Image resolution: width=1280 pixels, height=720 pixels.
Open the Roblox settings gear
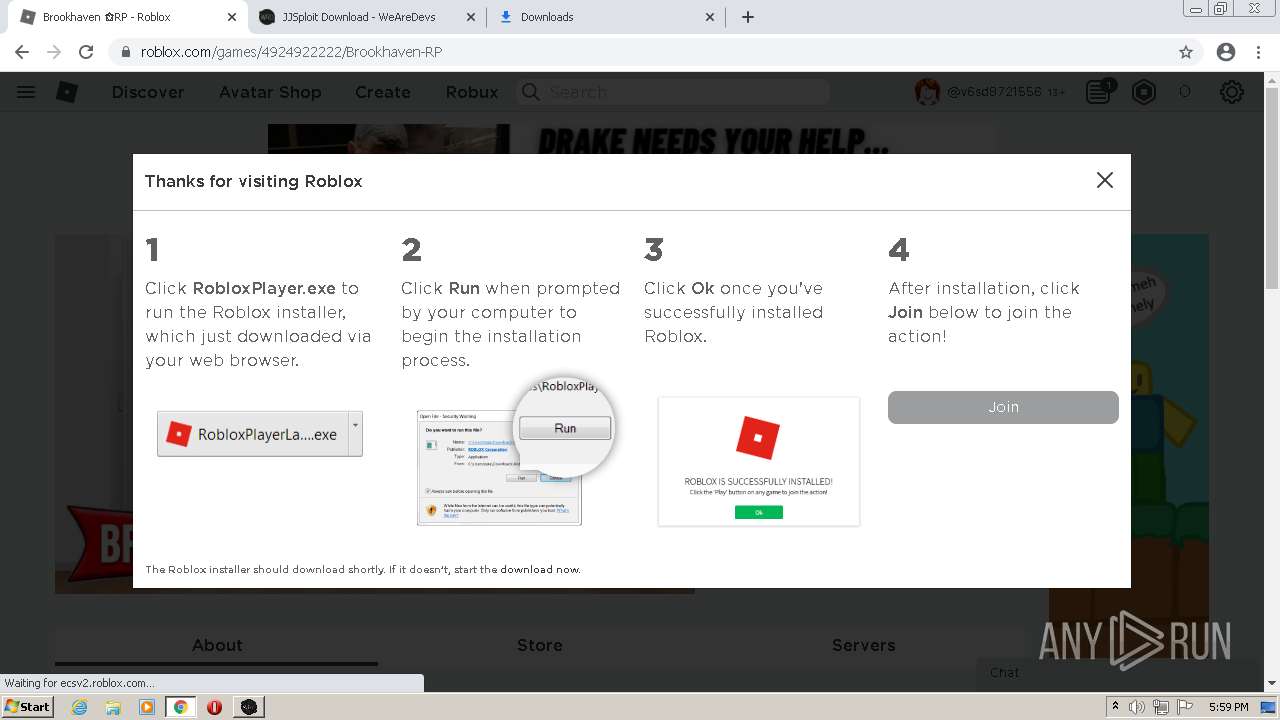tap(1232, 92)
